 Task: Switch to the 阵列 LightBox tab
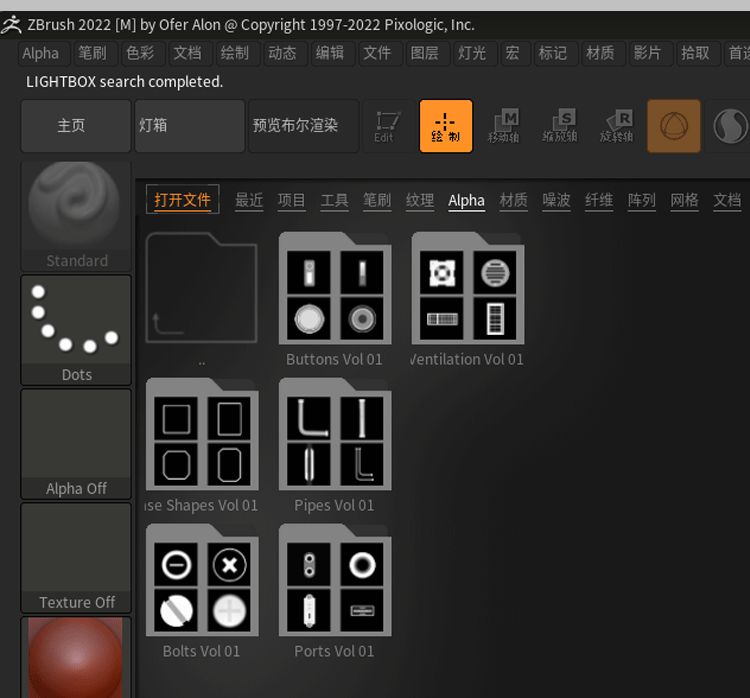tap(641, 200)
